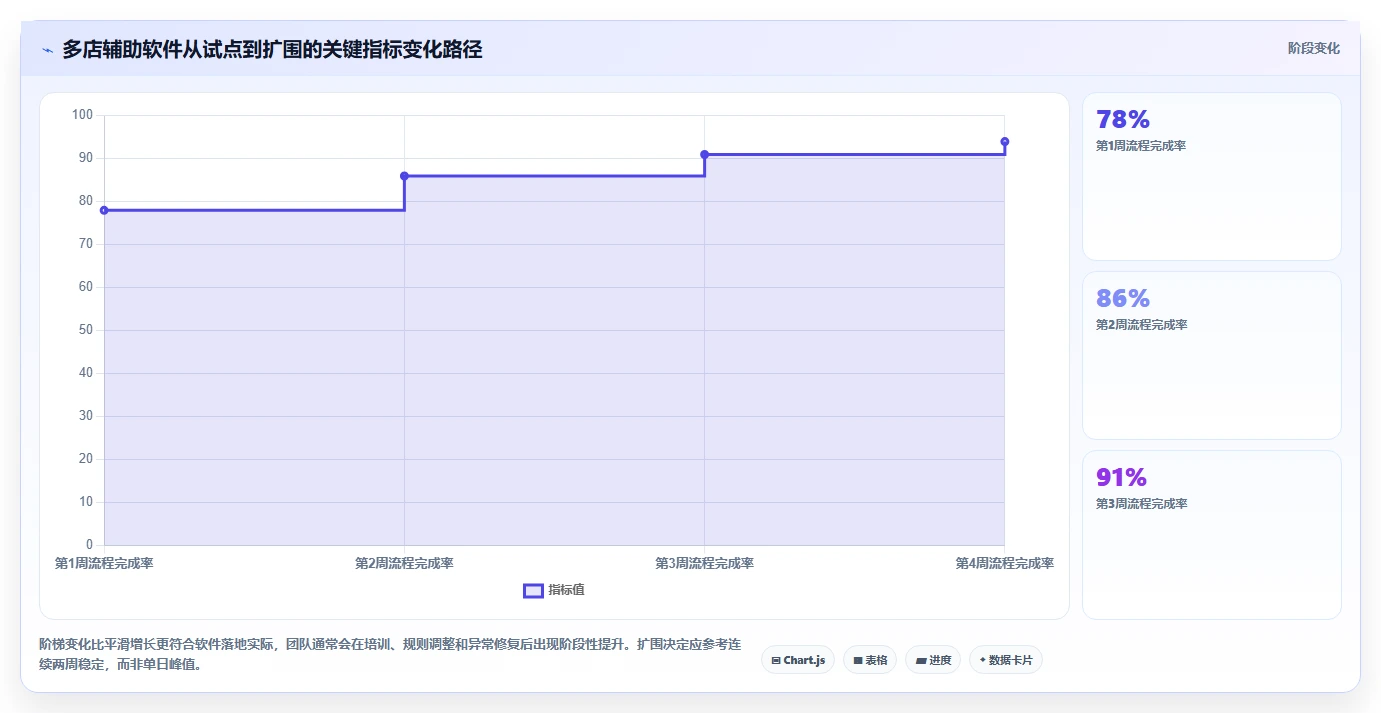
Task: Click the chart icon beside the dashboard title
Action: [47, 49]
